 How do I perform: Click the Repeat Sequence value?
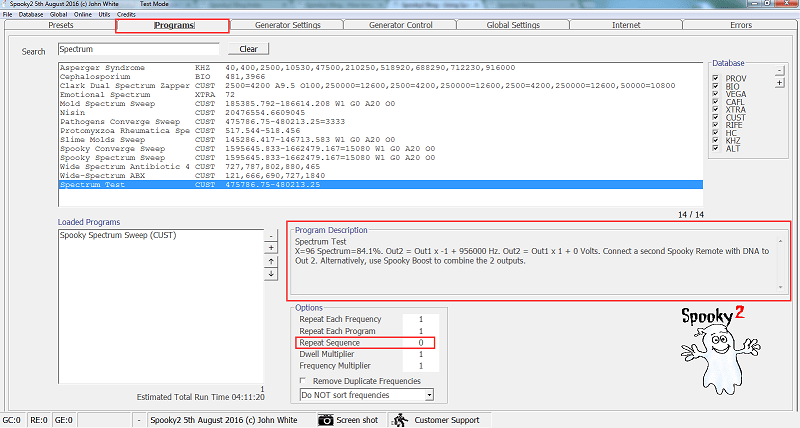(420, 343)
